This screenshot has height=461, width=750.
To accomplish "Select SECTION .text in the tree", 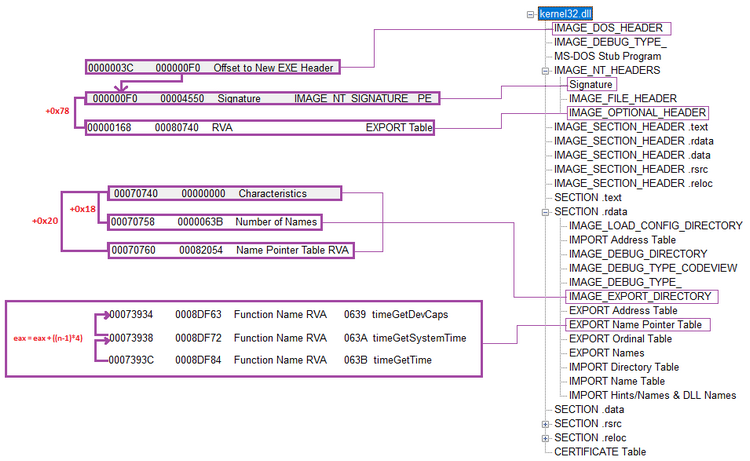I will (588, 198).
